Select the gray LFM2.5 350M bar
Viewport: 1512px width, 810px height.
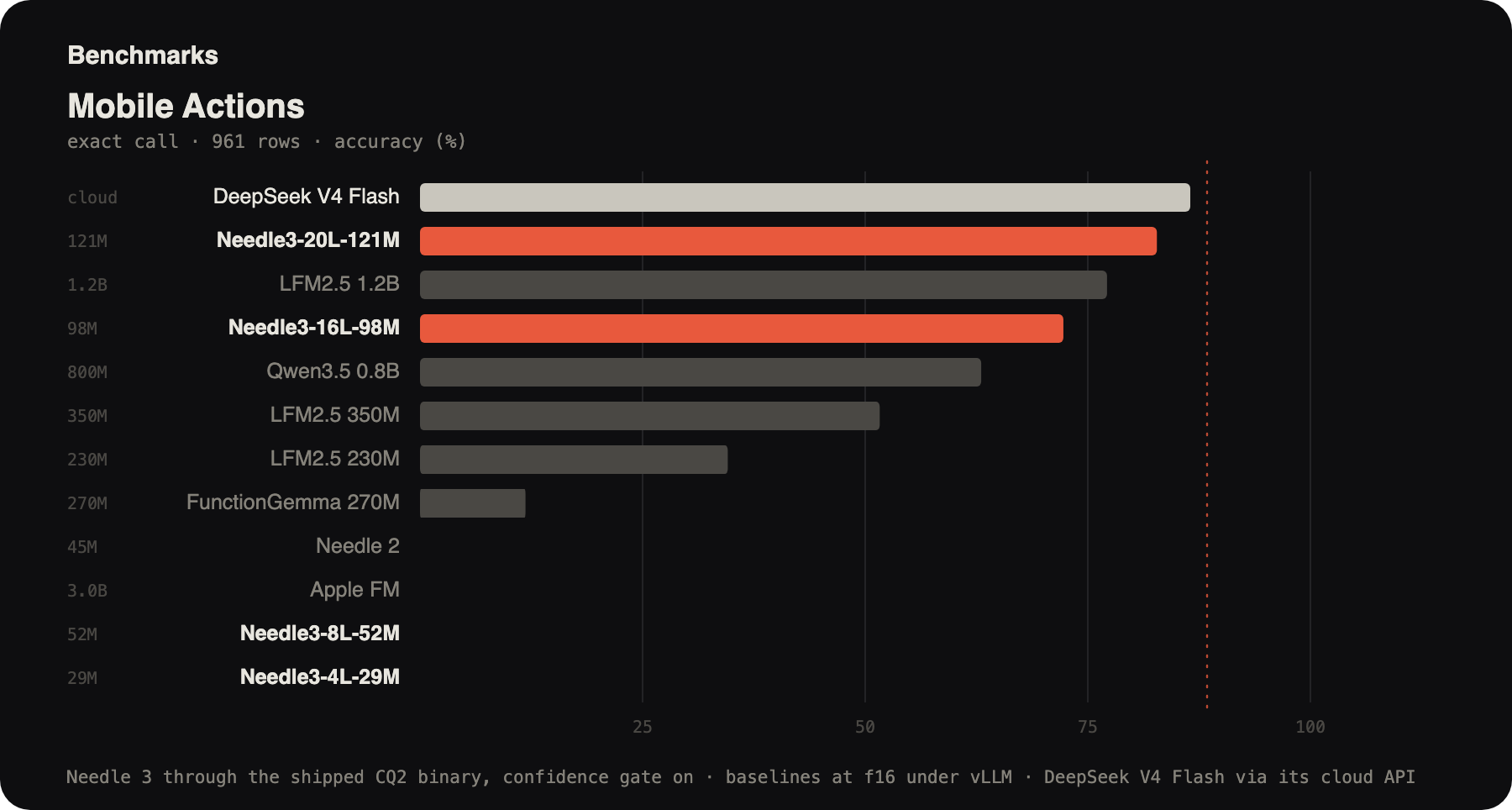point(649,416)
